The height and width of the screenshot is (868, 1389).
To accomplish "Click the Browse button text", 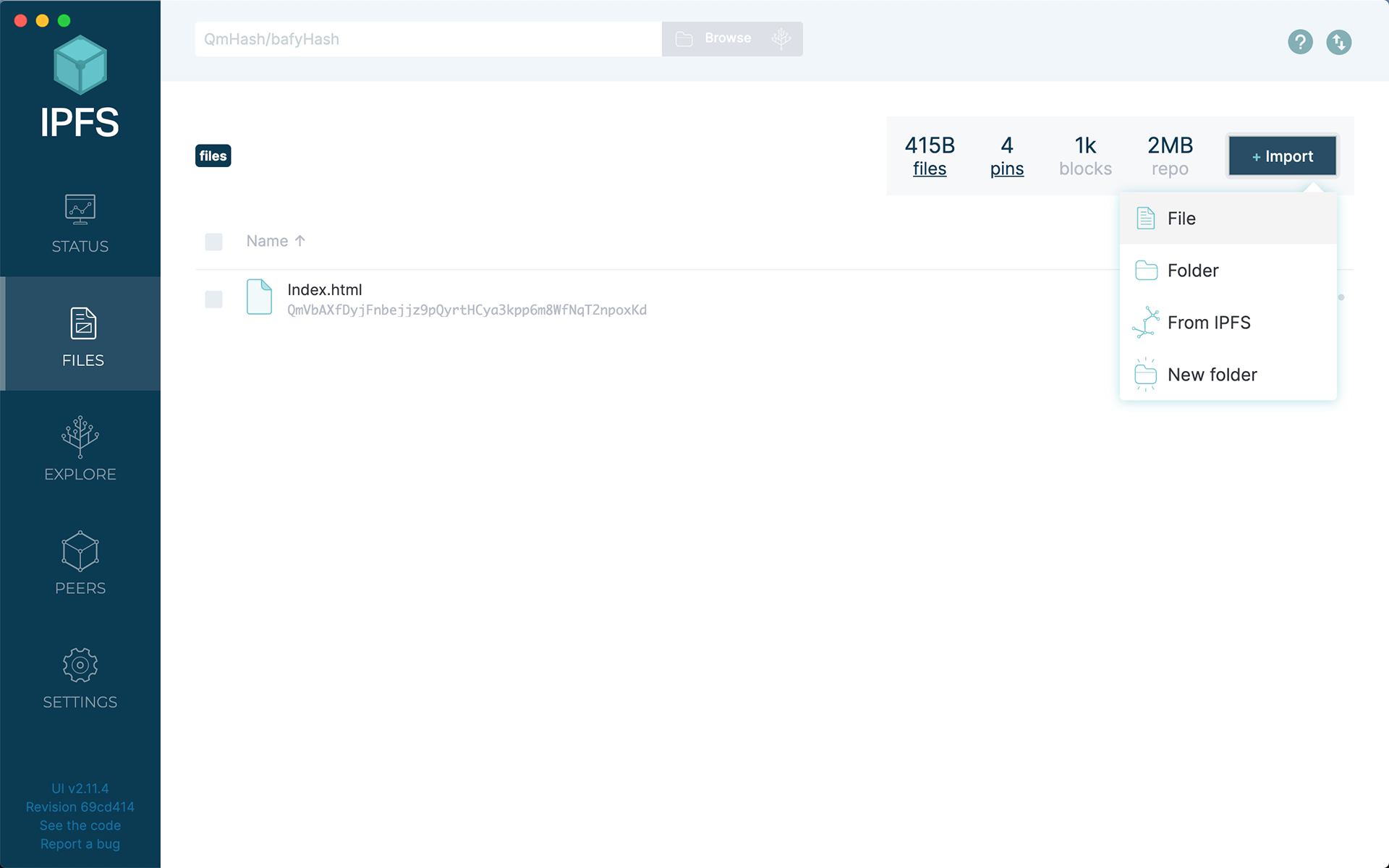I will (728, 38).
